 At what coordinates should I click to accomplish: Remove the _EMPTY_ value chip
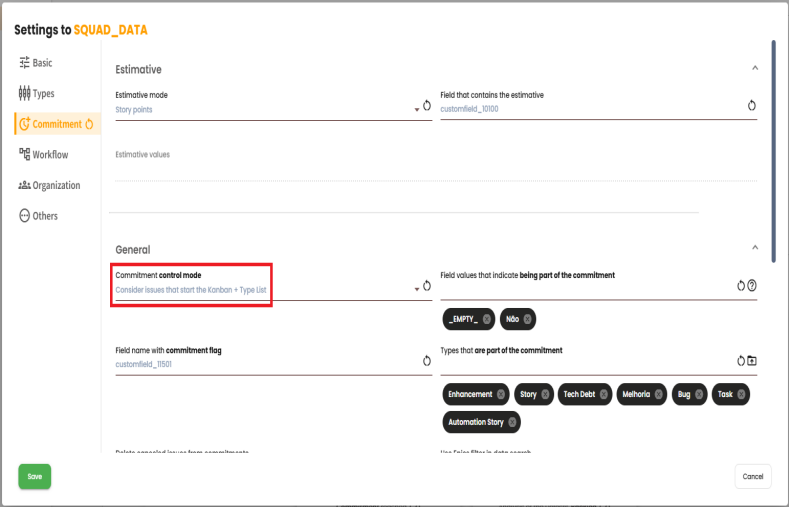point(487,319)
